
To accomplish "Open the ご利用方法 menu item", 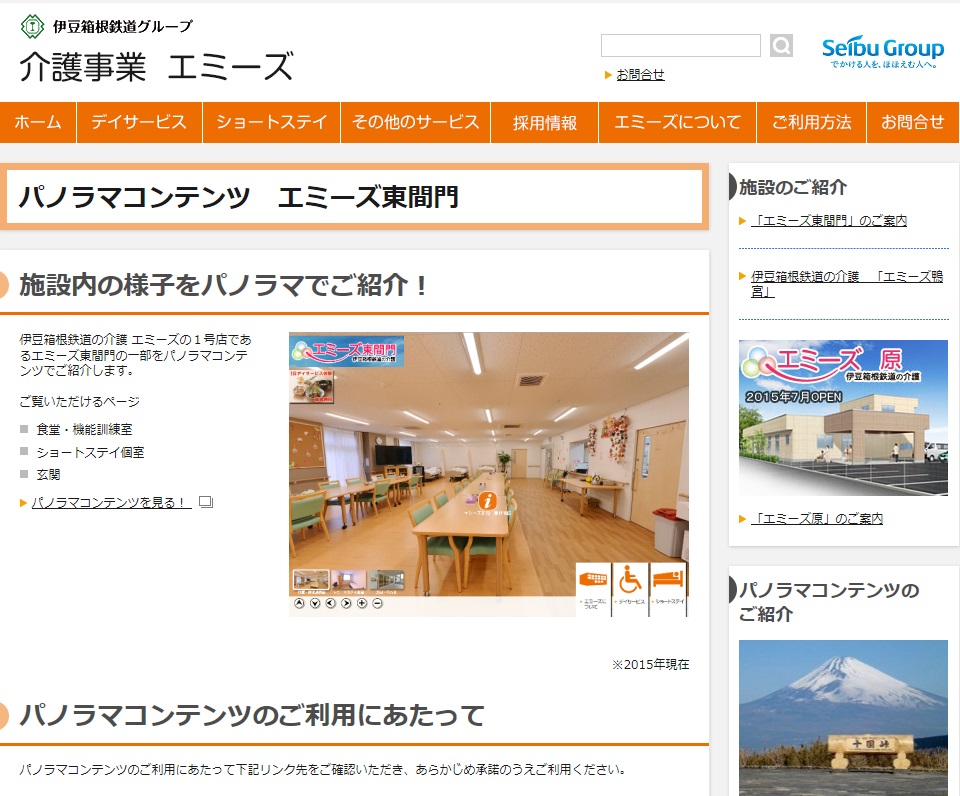I will point(811,122).
